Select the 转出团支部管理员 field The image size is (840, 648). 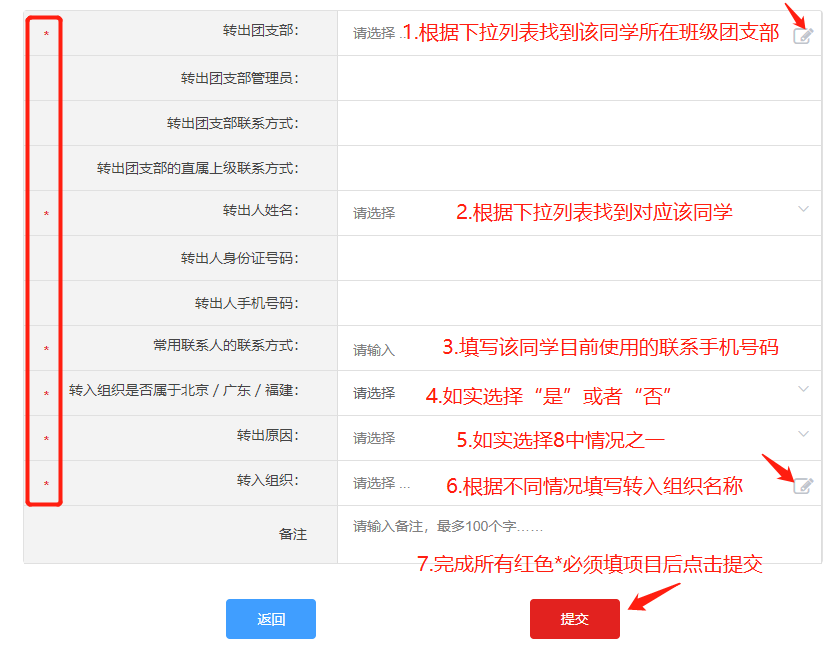click(580, 78)
